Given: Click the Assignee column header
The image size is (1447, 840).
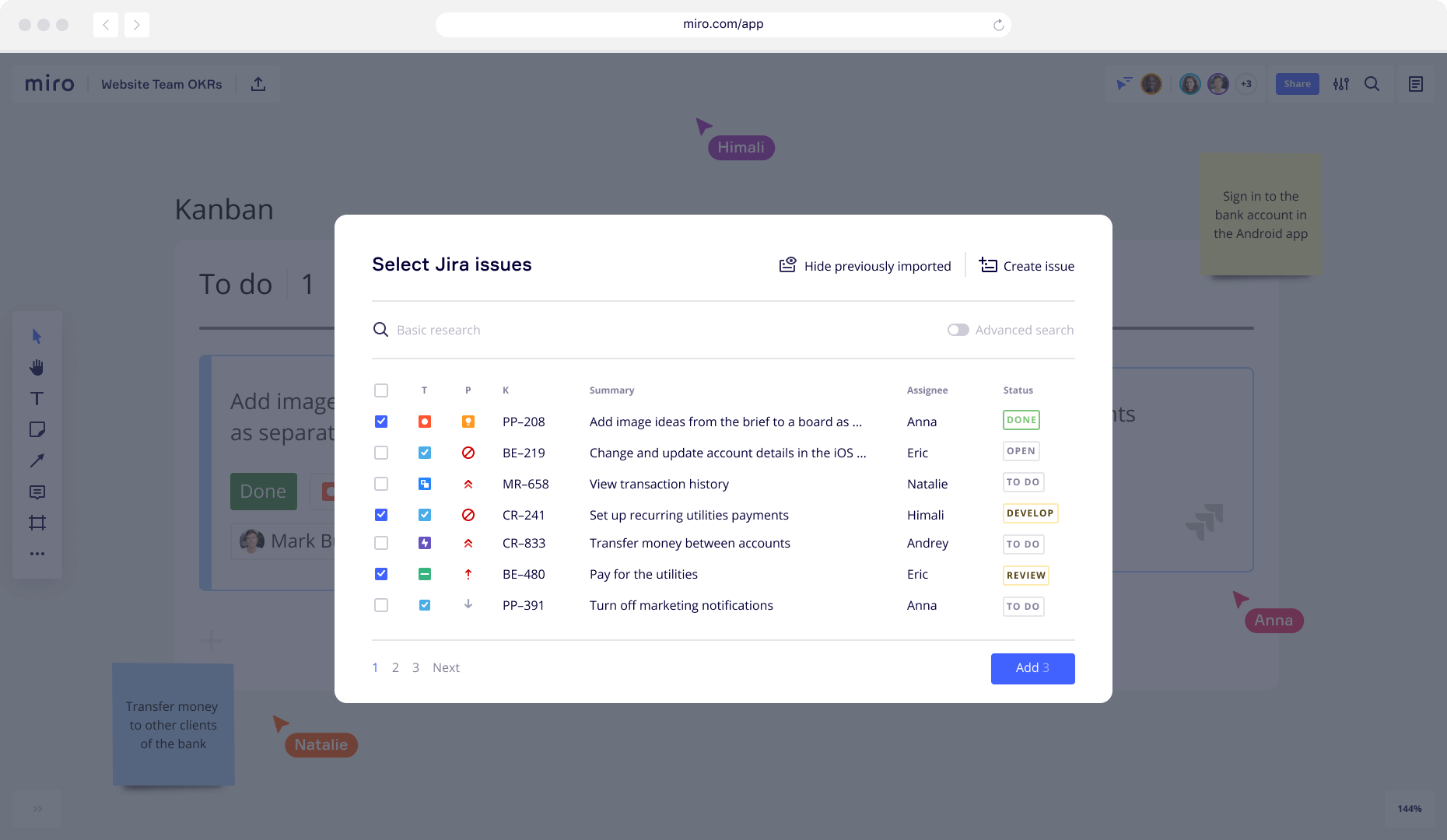Looking at the screenshot, I should pos(927,390).
